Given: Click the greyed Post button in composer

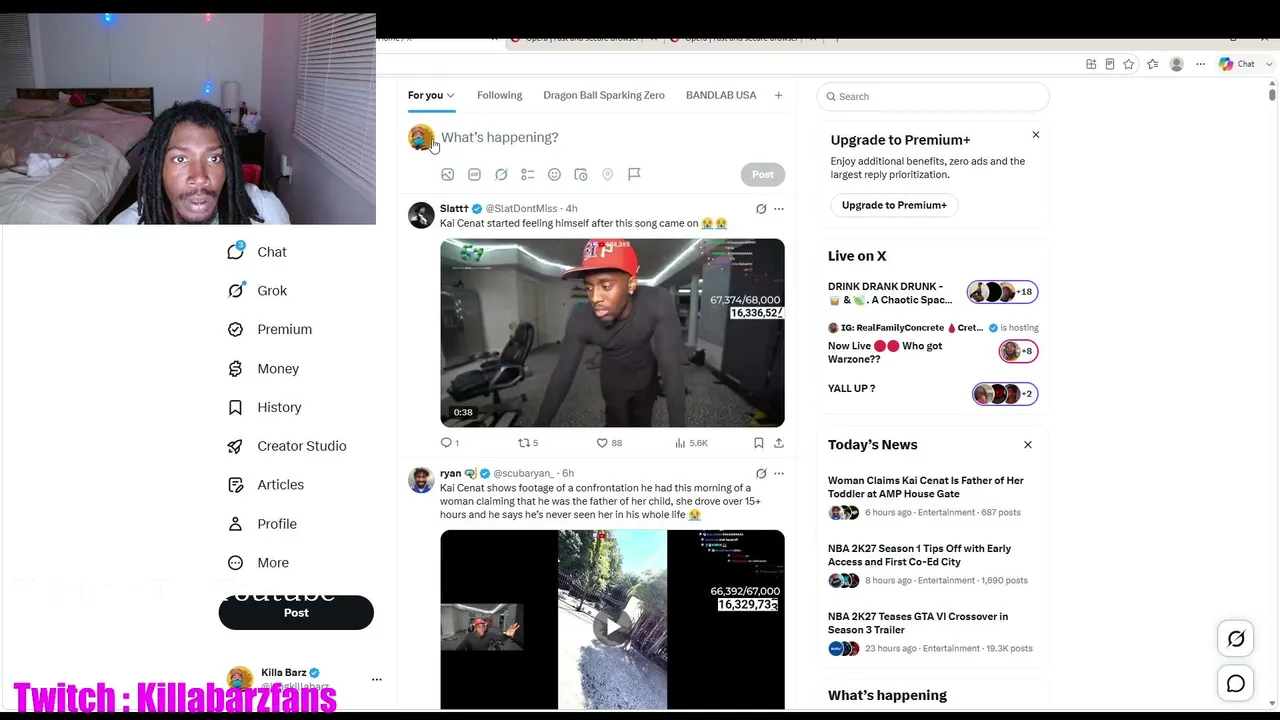Looking at the screenshot, I should (x=763, y=174).
